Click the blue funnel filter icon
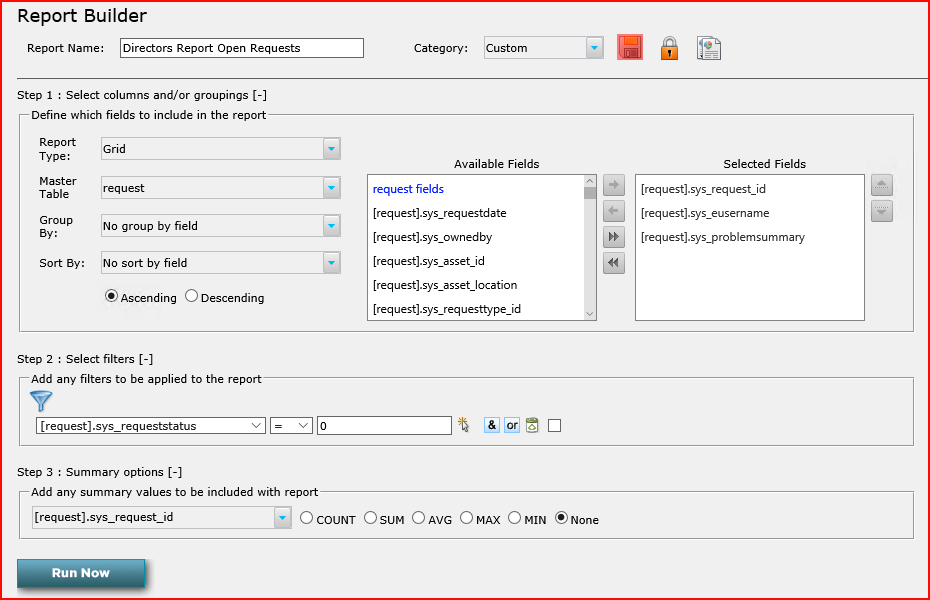930x600 pixels. click(x=41, y=401)
